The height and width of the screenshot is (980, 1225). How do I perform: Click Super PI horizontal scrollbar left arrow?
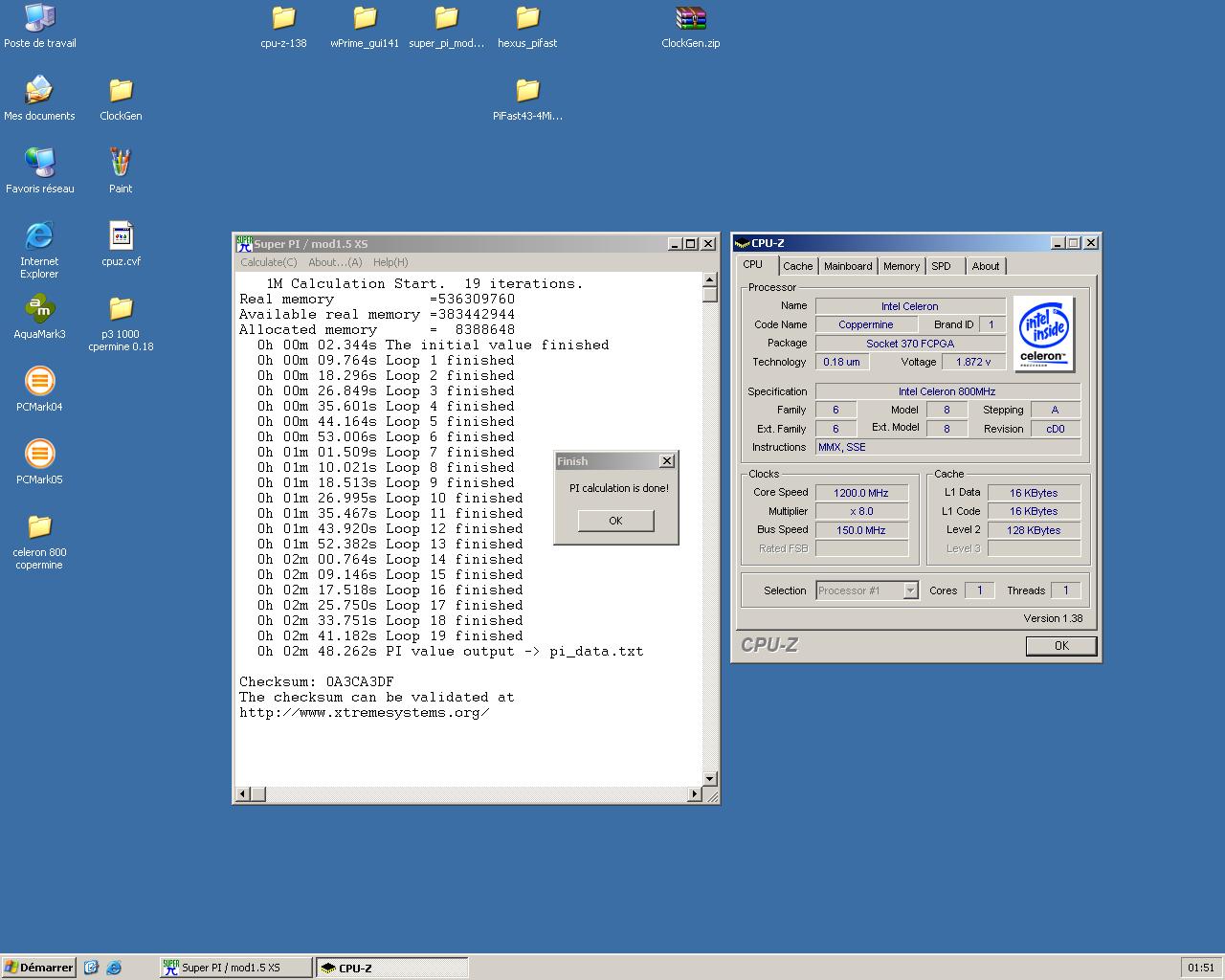(x=243, y=793)
